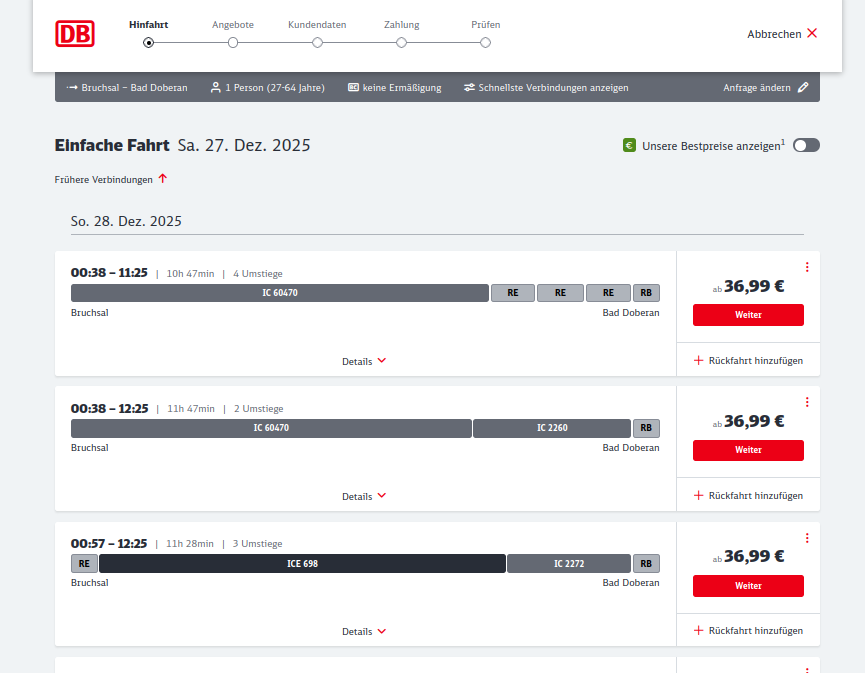
Task: Click the filter icon for Schnellste Verbindungen
Action: pyautogui.click(x=469, y=88)
